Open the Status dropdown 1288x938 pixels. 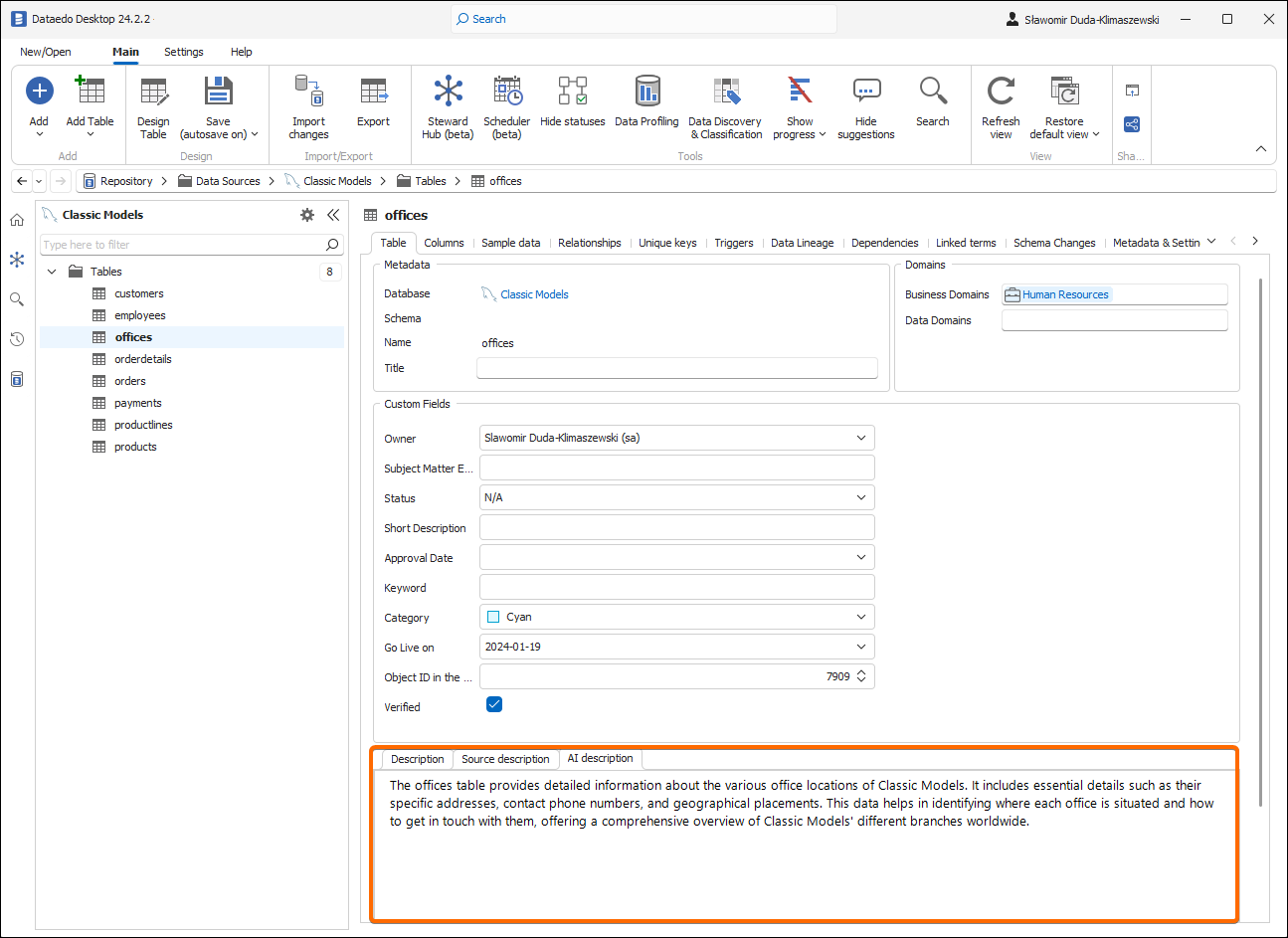point(861,497)
